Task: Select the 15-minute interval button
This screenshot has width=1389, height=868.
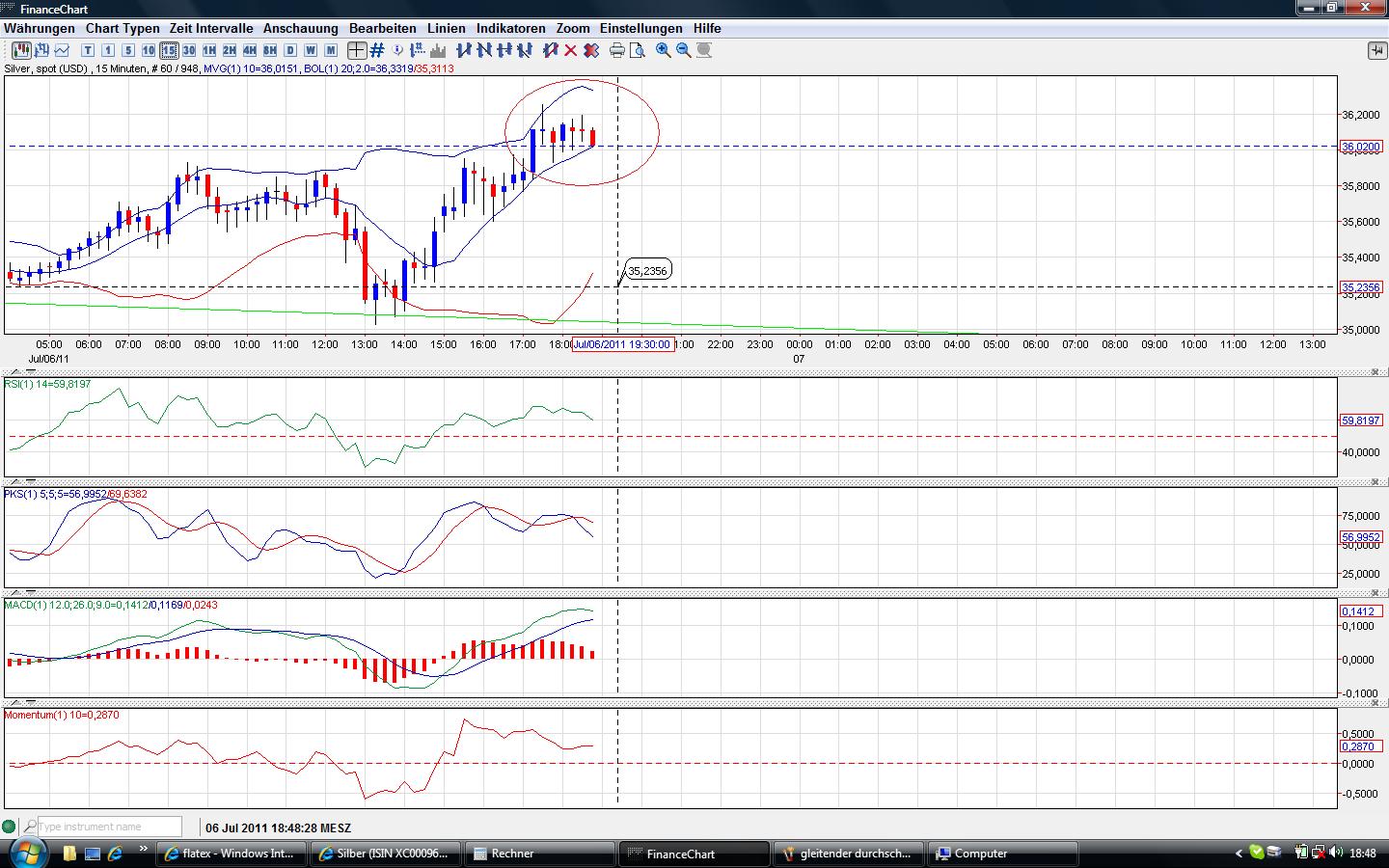Action: [x=169, y=50]
